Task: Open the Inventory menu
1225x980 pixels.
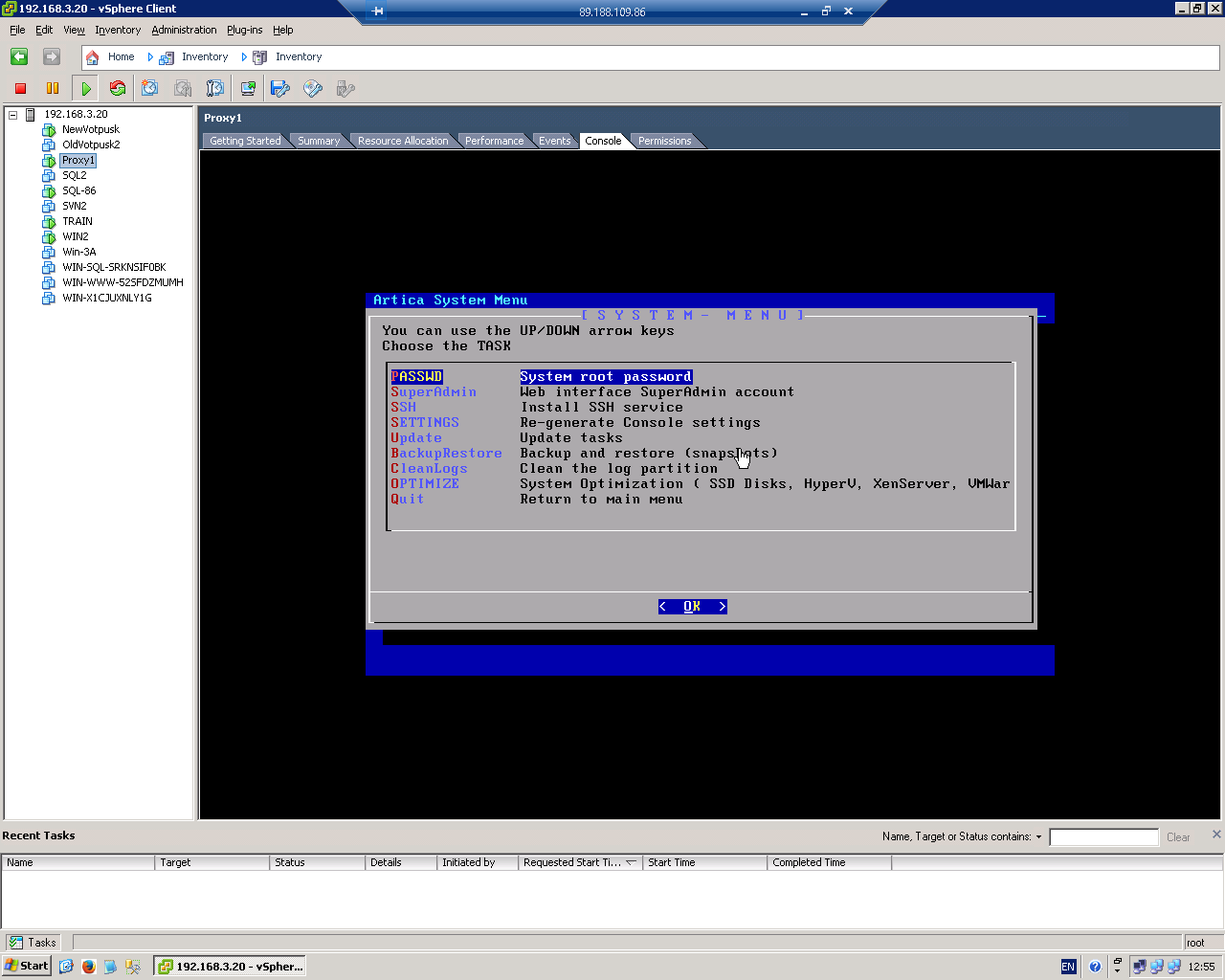Action: (x=118, y=30)
